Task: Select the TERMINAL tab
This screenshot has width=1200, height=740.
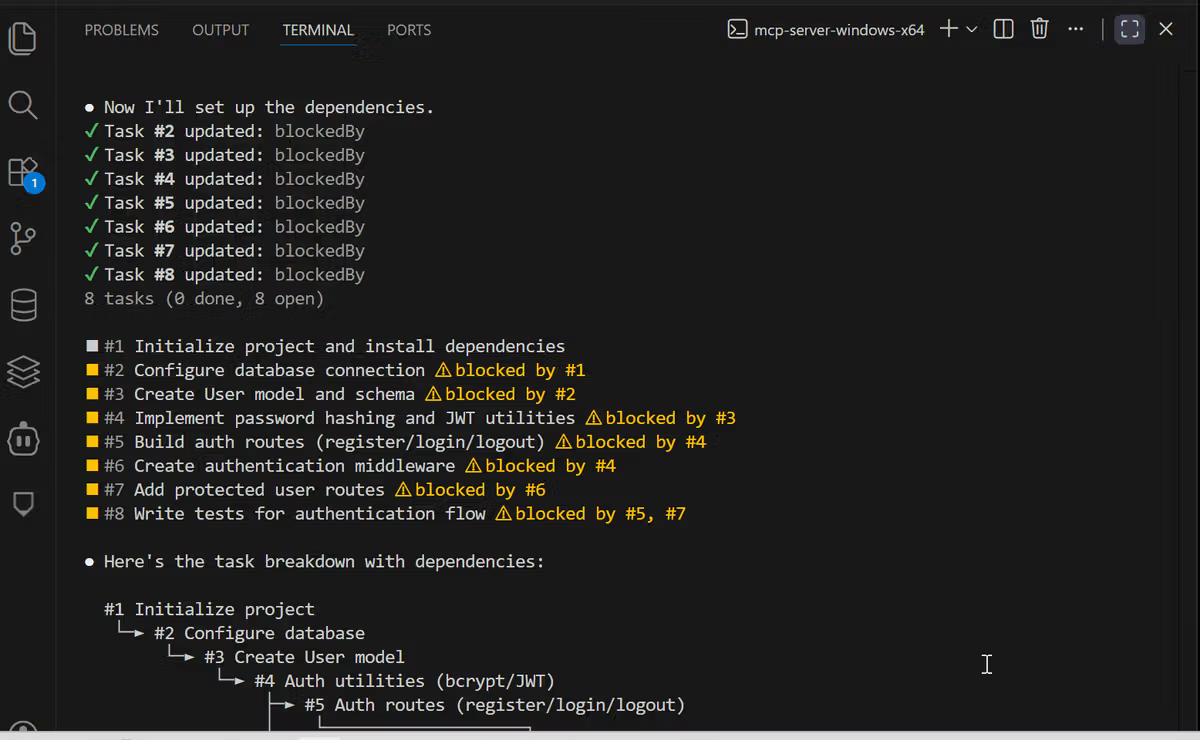Action: pyautogui.click(x=318, y=30)
